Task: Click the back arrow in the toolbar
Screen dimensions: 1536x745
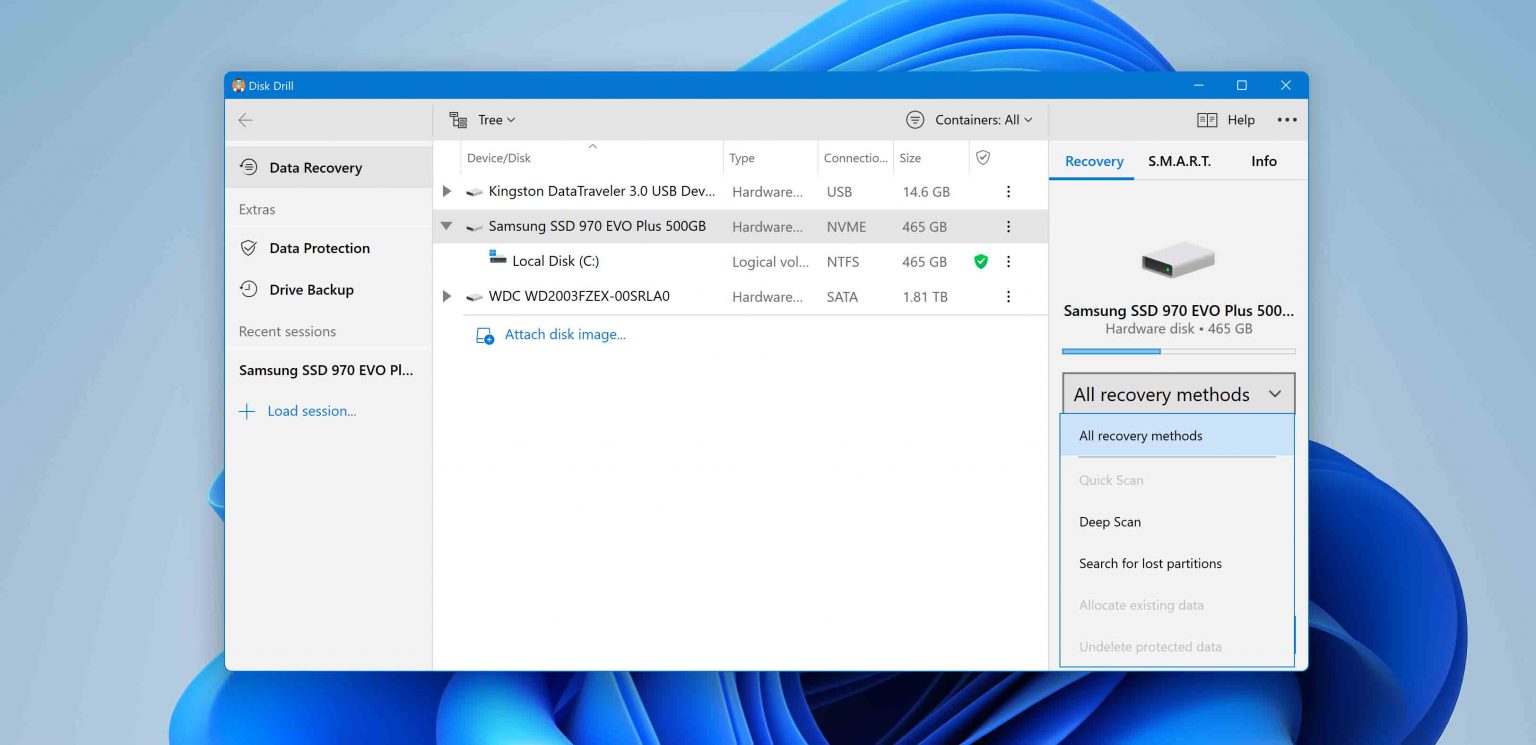Action: (x=246, y=119)
